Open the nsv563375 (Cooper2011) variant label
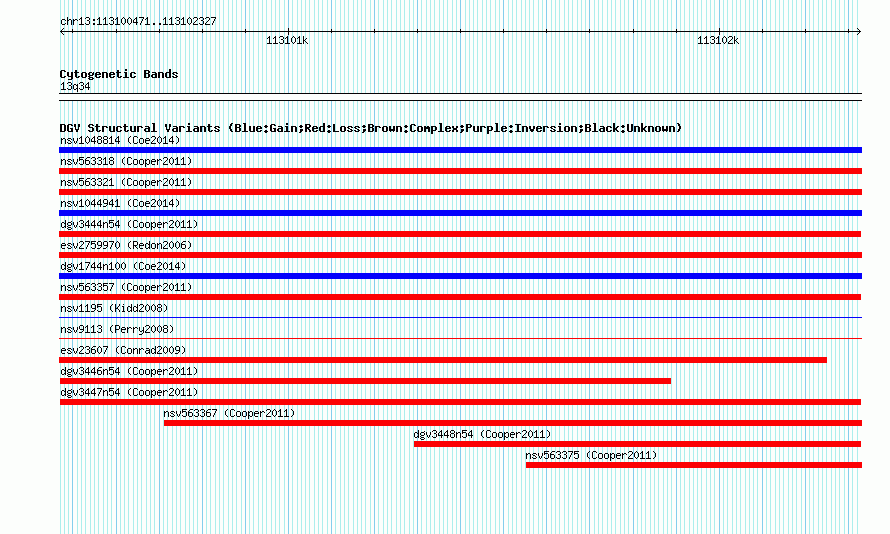The width and height of the screenshot is (890, 534). click(591, 455)
